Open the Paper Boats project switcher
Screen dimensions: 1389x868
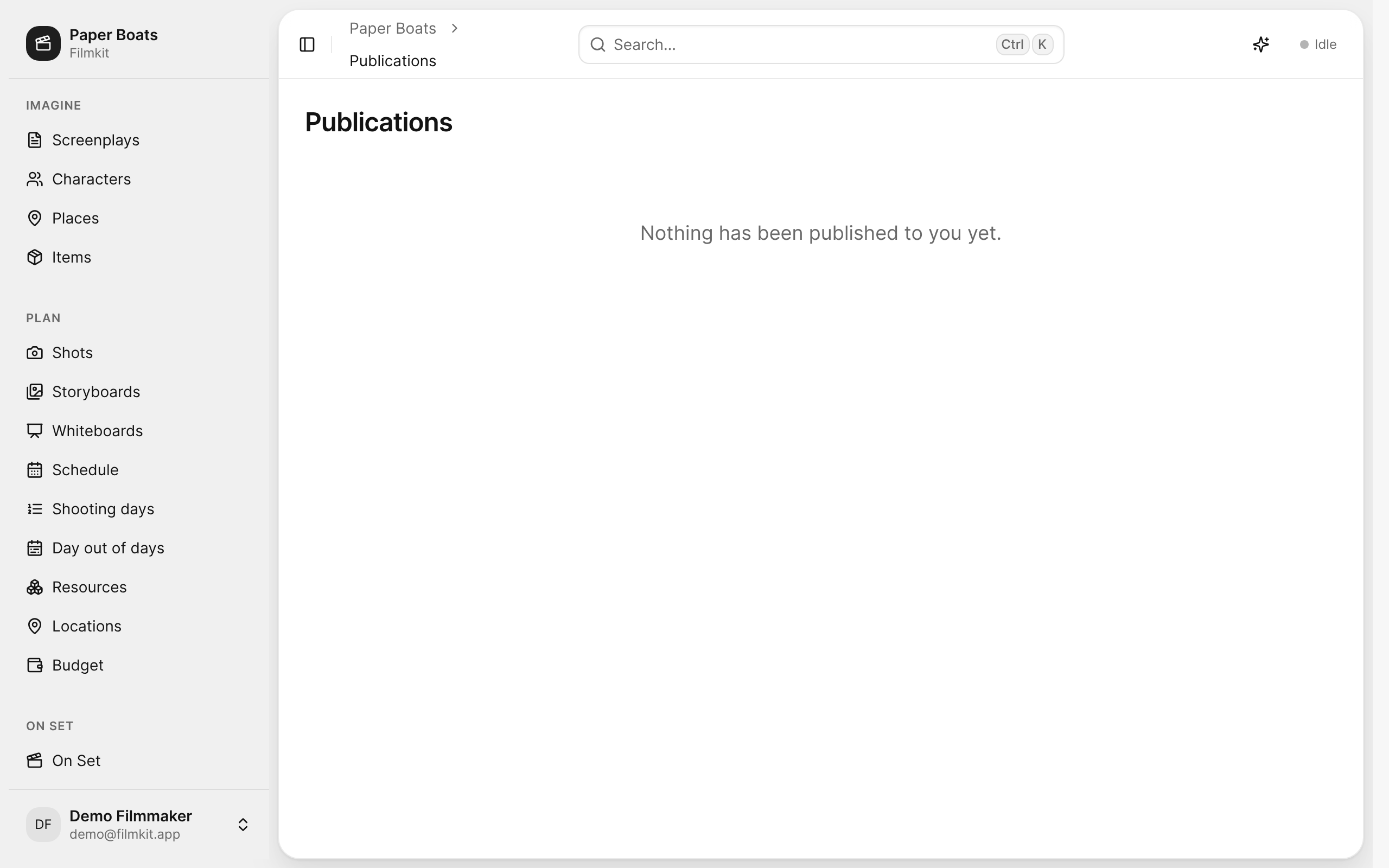(x=139, y=43)
